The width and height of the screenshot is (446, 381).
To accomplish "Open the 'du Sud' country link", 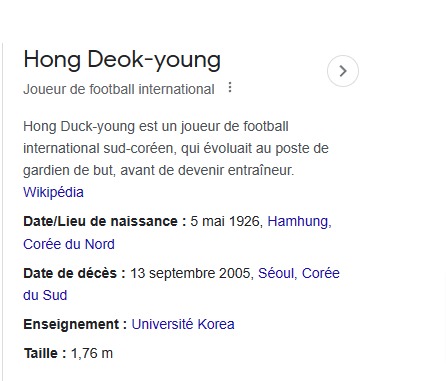I will pyautogui.click(x=45, y=295).
